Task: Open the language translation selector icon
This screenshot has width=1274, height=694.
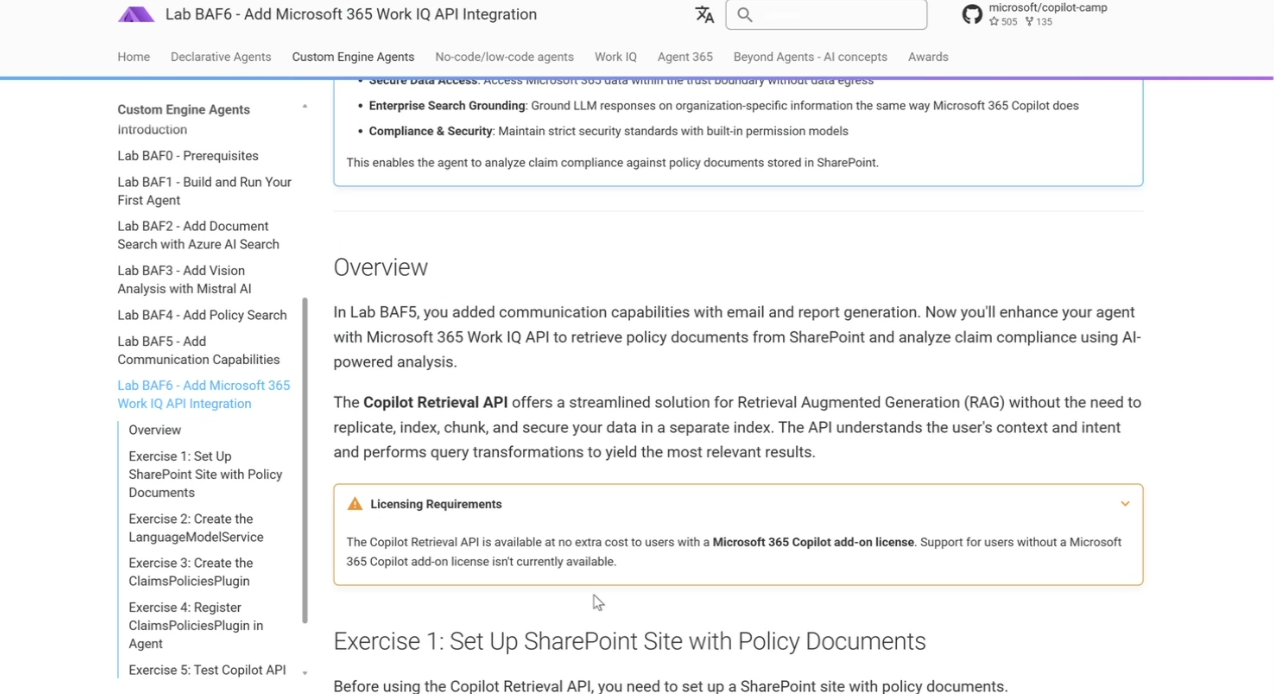Action: pyautogui.click(x=705, y=15)
